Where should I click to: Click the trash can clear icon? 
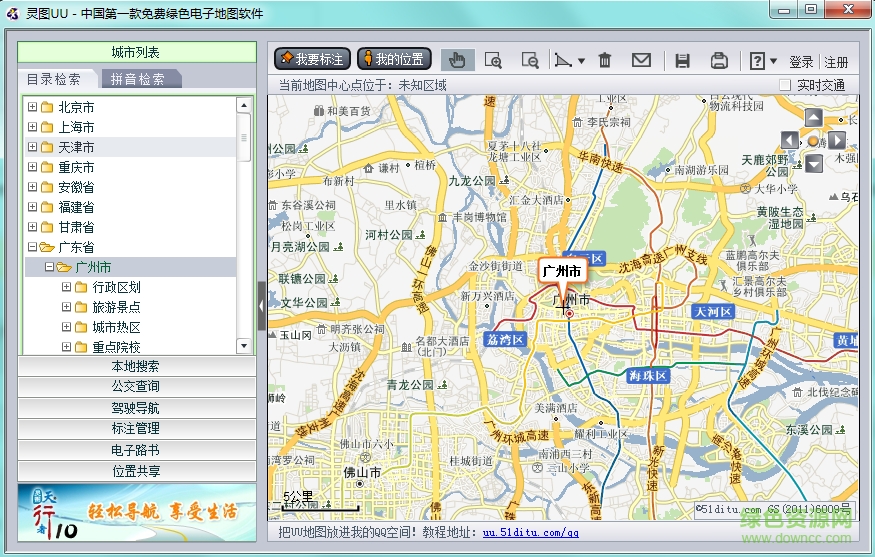(x=605, y=60)
